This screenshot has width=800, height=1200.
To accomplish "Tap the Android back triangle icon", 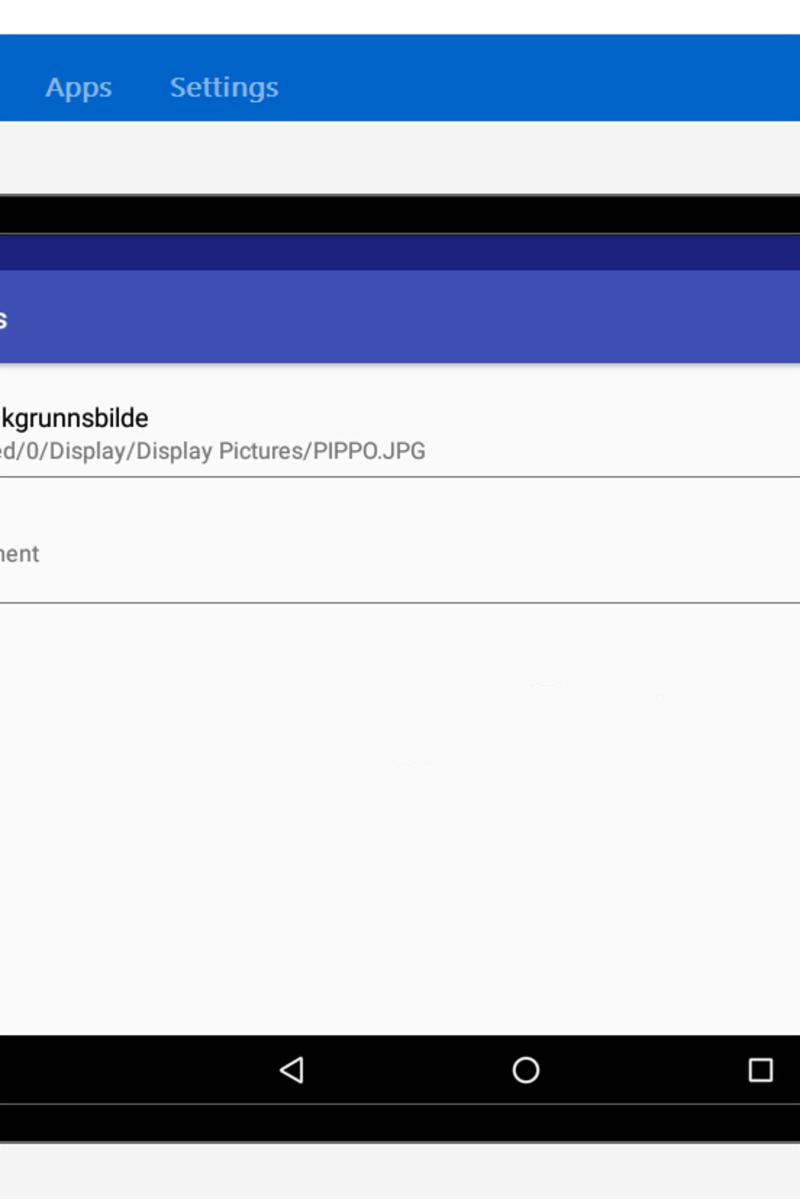I will point(291,1070).
